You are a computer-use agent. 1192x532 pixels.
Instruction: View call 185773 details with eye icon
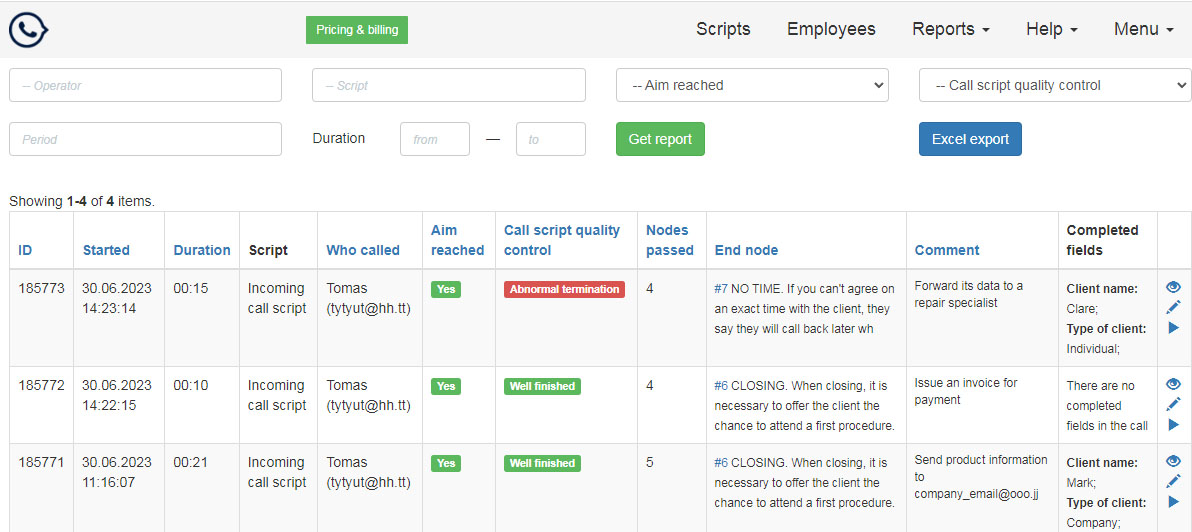coord(1174,287)
